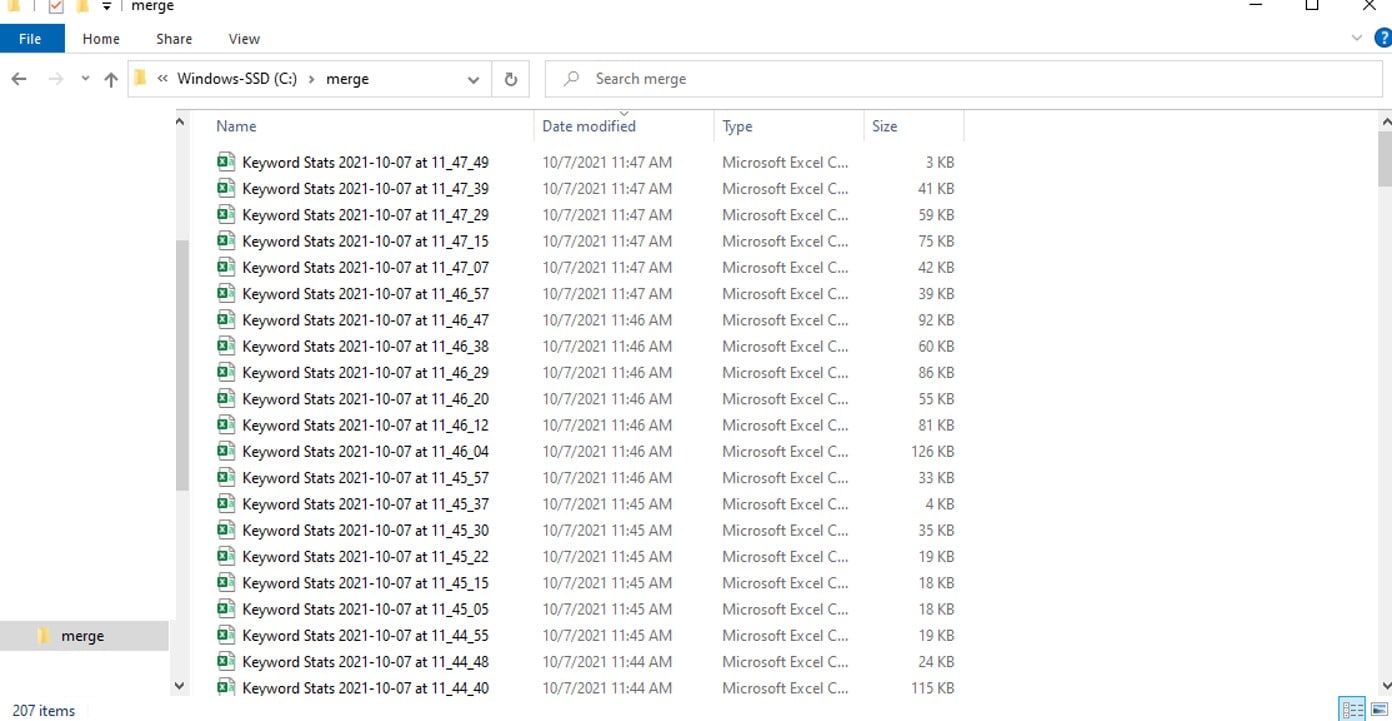Select file name Keyword Stats 2021-10-07 at 11_44_55
This screenshot has width=1392, height=721.
pyautogui.click(x=365, y=636)
